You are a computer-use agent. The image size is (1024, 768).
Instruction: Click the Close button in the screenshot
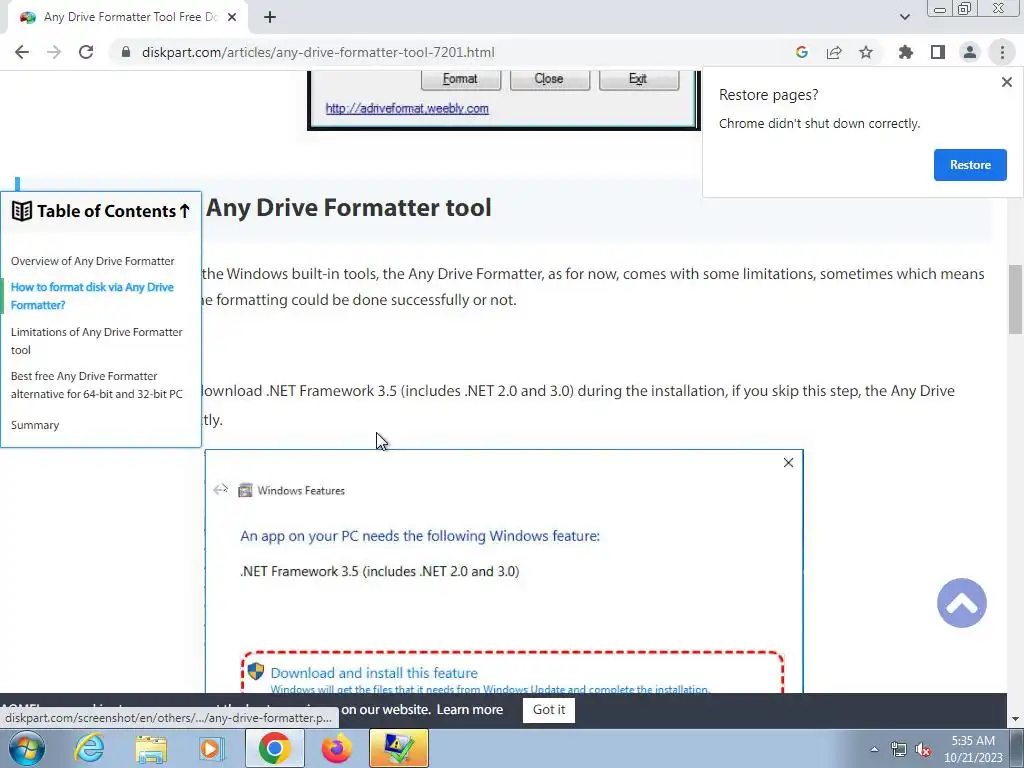point(549,79)
